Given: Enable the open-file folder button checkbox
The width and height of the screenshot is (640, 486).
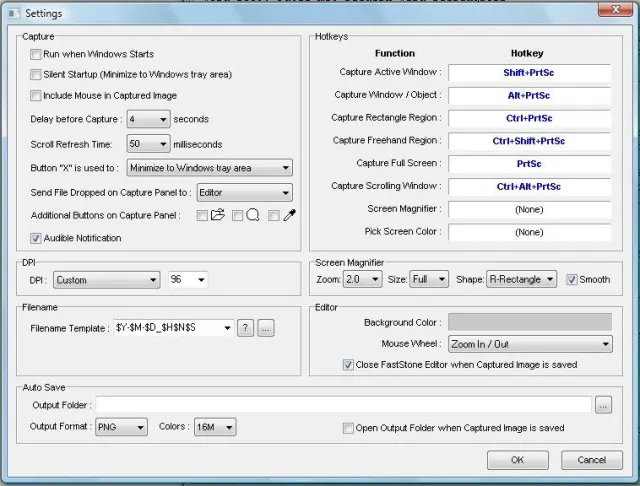Looking at the screenshot, I should (x=203, y=215).
